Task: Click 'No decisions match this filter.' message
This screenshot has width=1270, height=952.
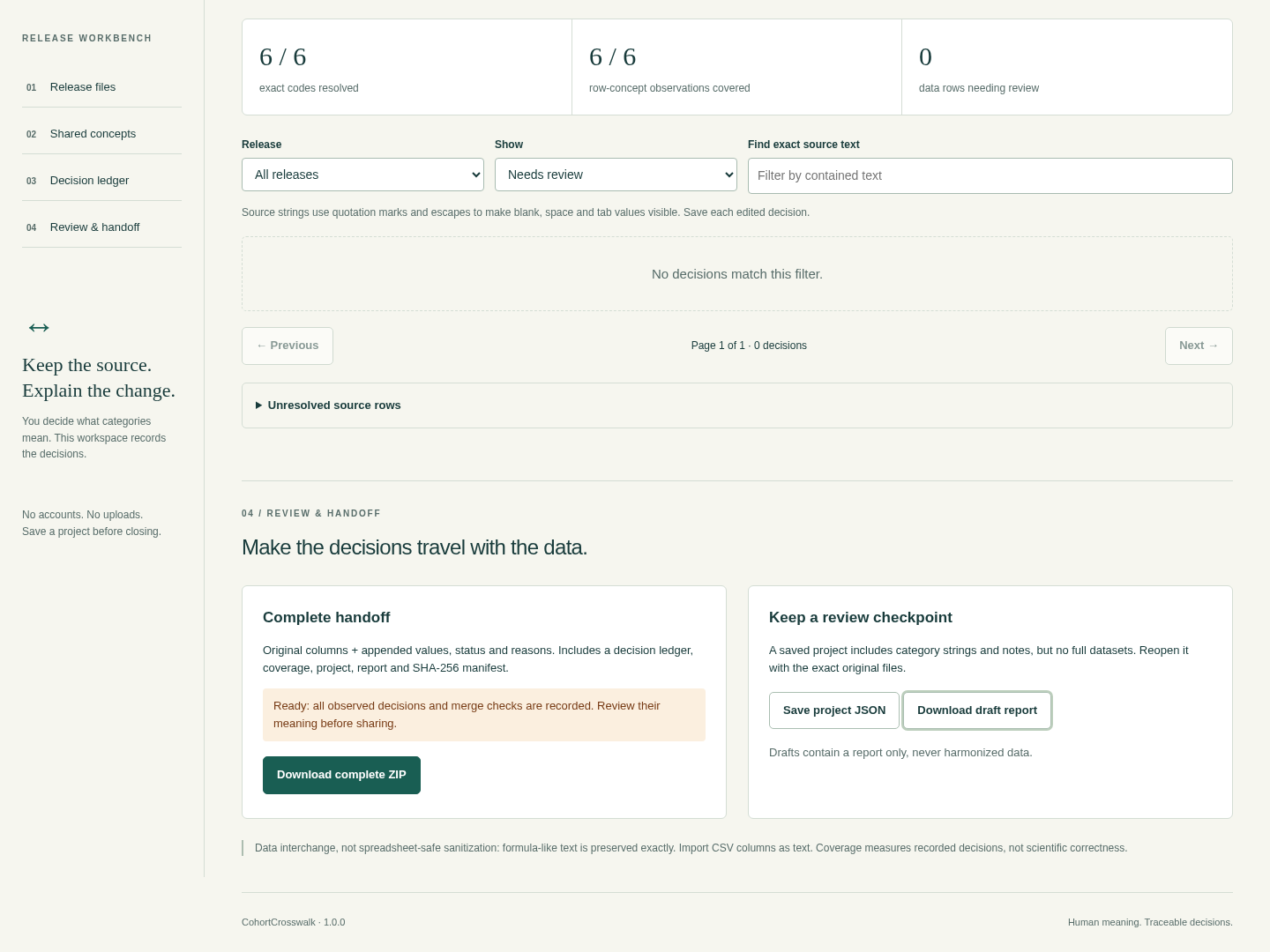Action: (737, 274)
